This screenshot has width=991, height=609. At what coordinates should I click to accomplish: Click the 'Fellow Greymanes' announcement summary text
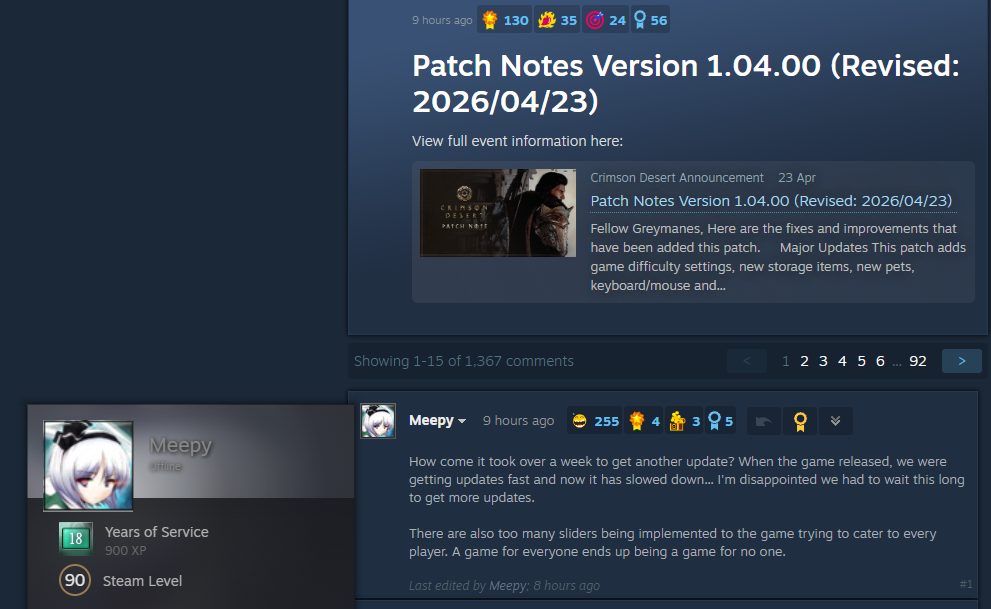(x=778, y=257)
